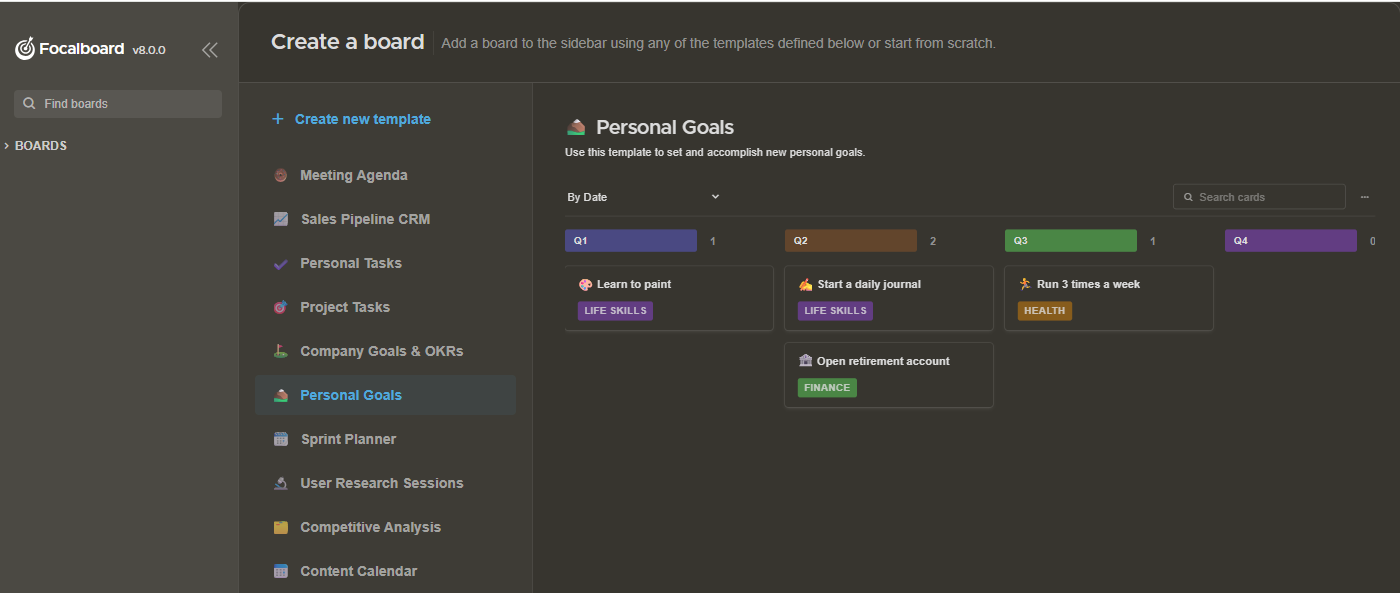Collapse the sidebar with the double-chevron
This screenshot has height=593, width=1400.
coord(210,49)
